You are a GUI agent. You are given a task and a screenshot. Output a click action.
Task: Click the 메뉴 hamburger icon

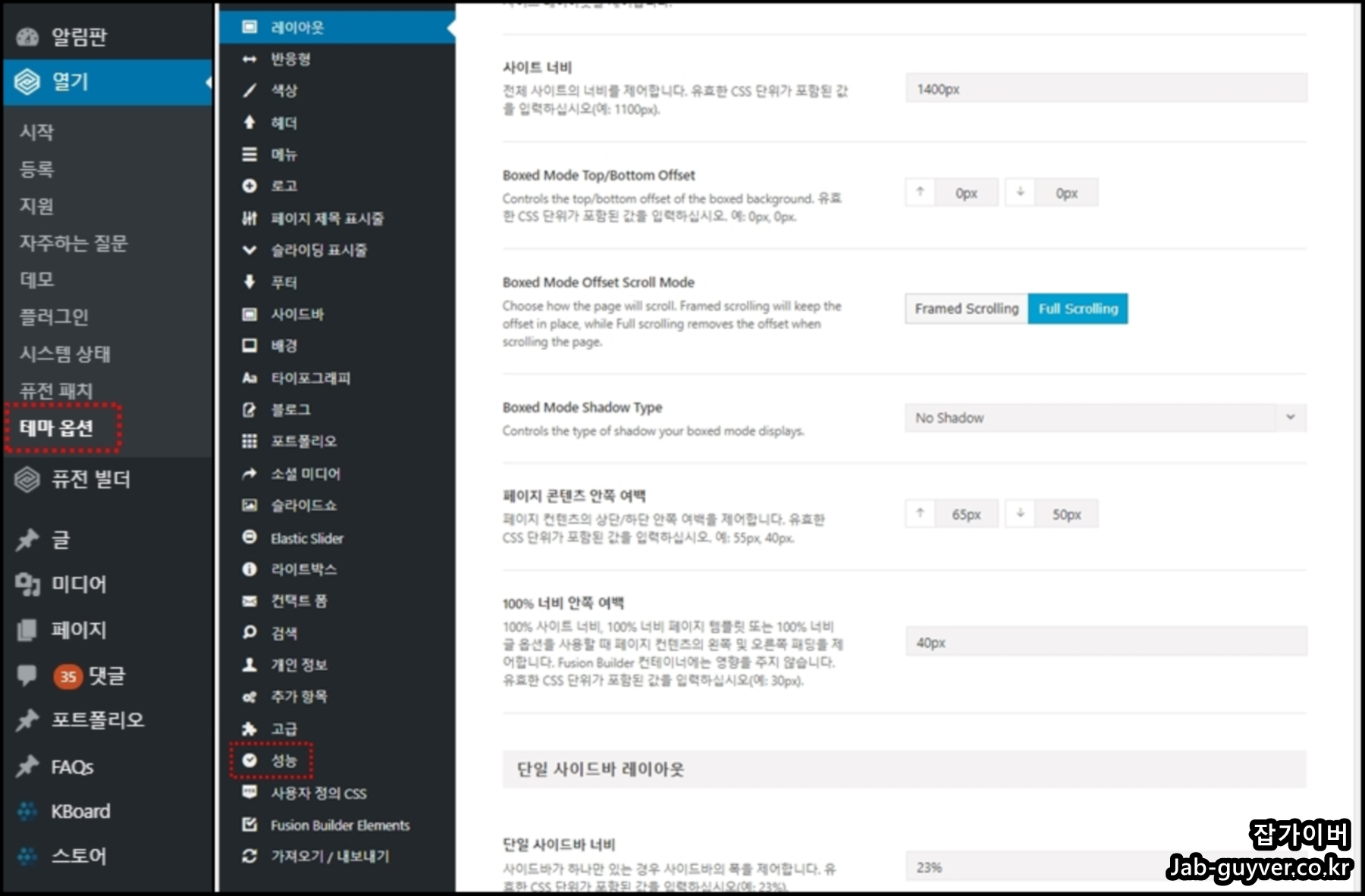click(249, 155)
